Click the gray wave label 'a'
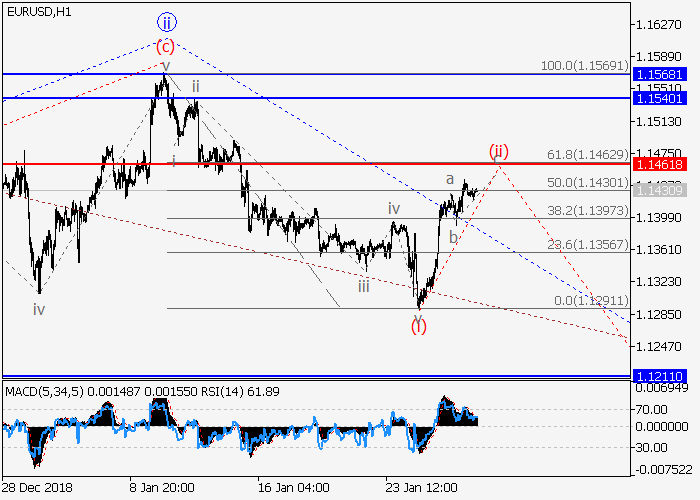This screenshot has height=500, width=700. (x=450, y=179)
